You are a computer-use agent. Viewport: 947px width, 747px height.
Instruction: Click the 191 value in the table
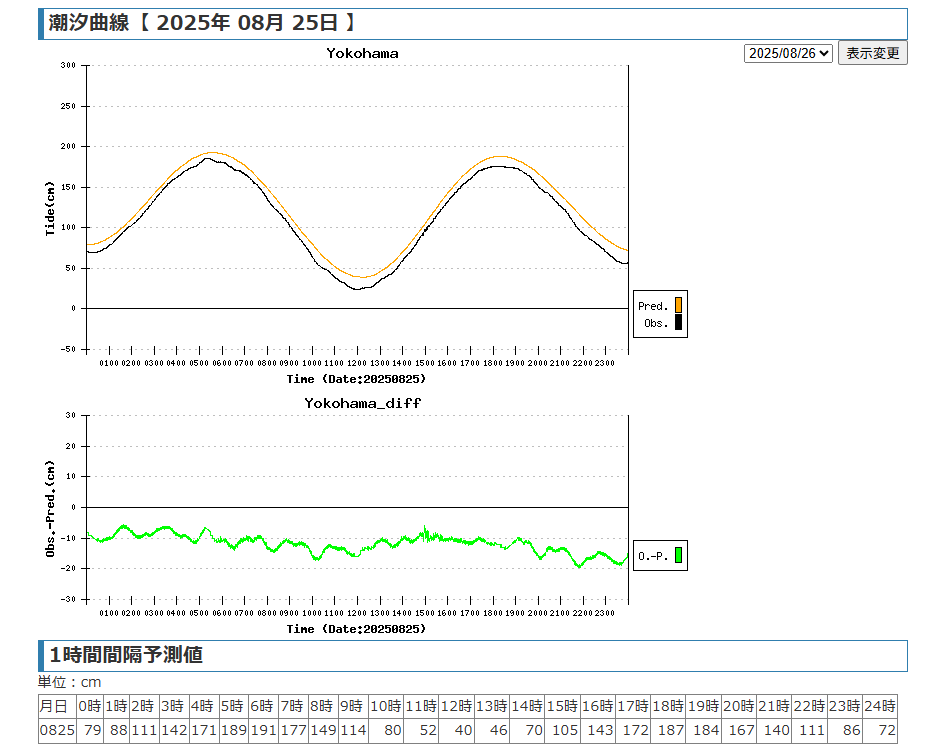pyautogui.click(x=262, y=731)
